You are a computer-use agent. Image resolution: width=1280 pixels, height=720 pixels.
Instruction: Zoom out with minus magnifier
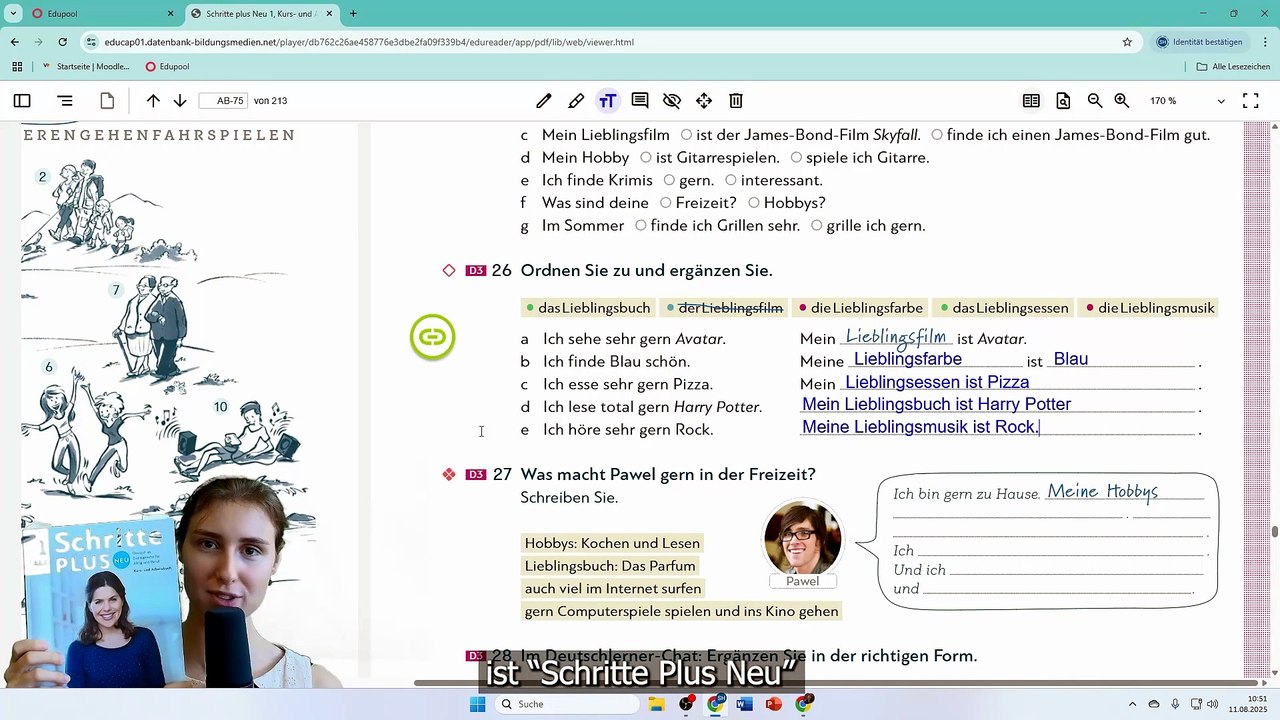click(1095, 101)
